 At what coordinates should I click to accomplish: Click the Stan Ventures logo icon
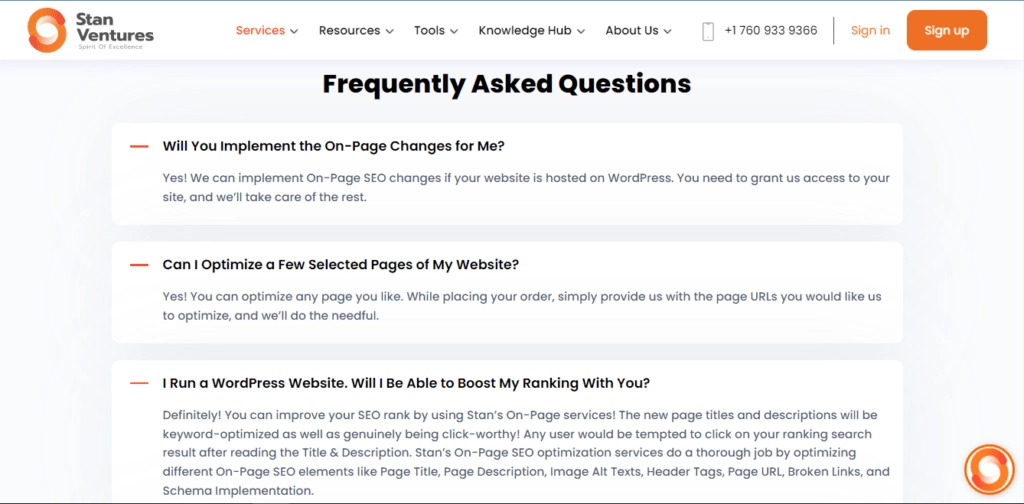47,30
